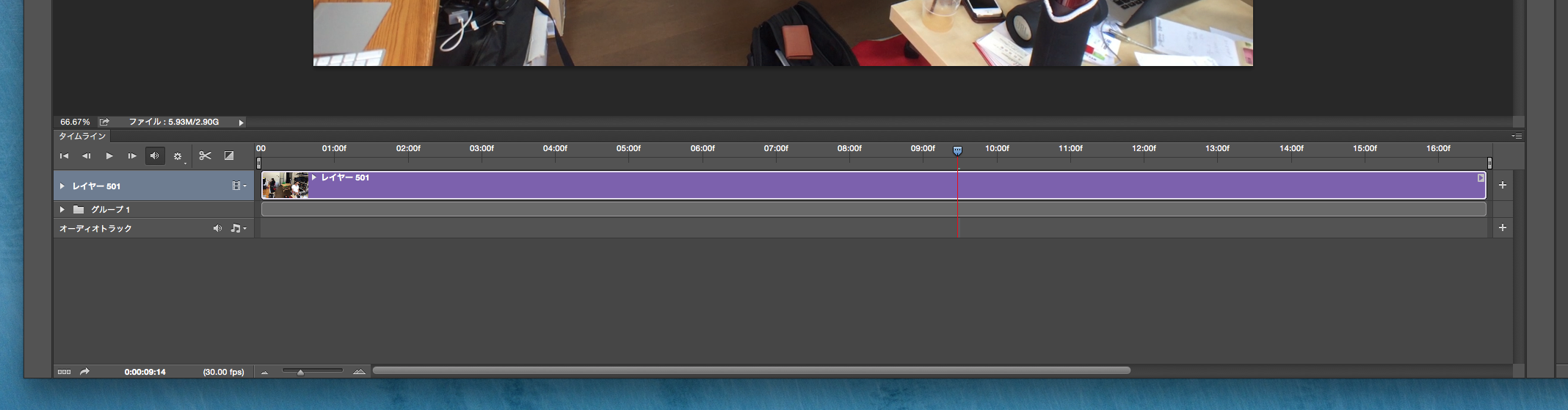The height and width of the screenshot is (410, 1568).
Task: Click the document canvas photo
Action: [x=783, y=33]
